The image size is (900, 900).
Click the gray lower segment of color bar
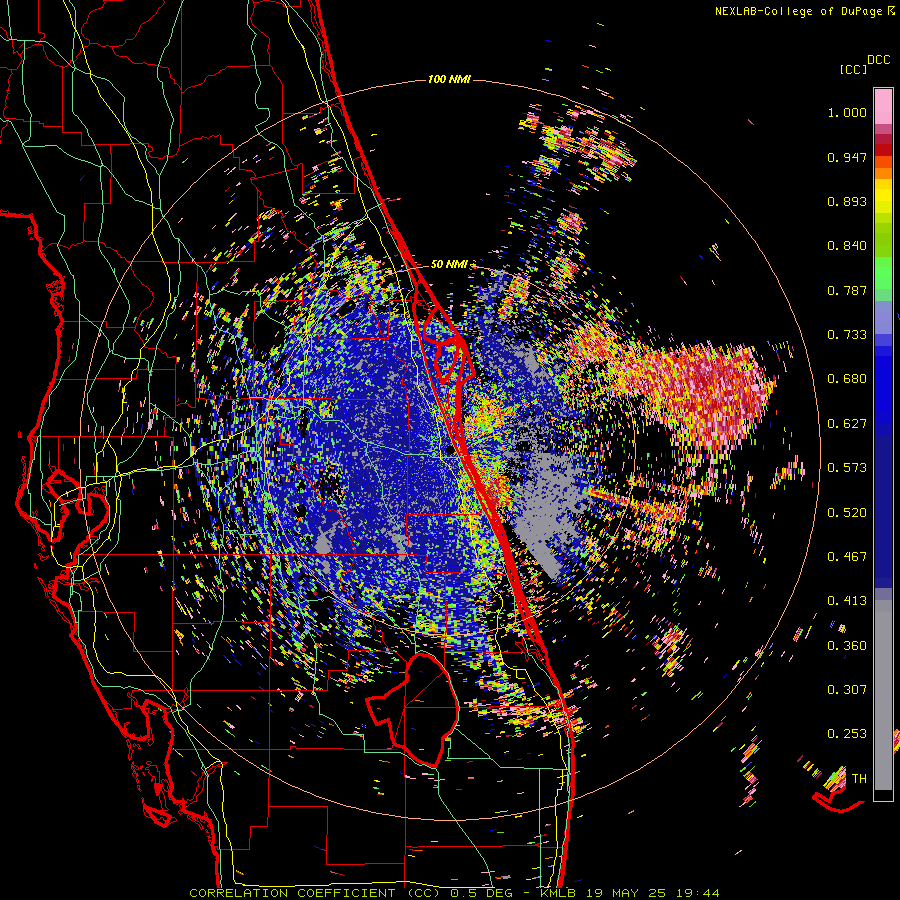(x=883, y=695)
